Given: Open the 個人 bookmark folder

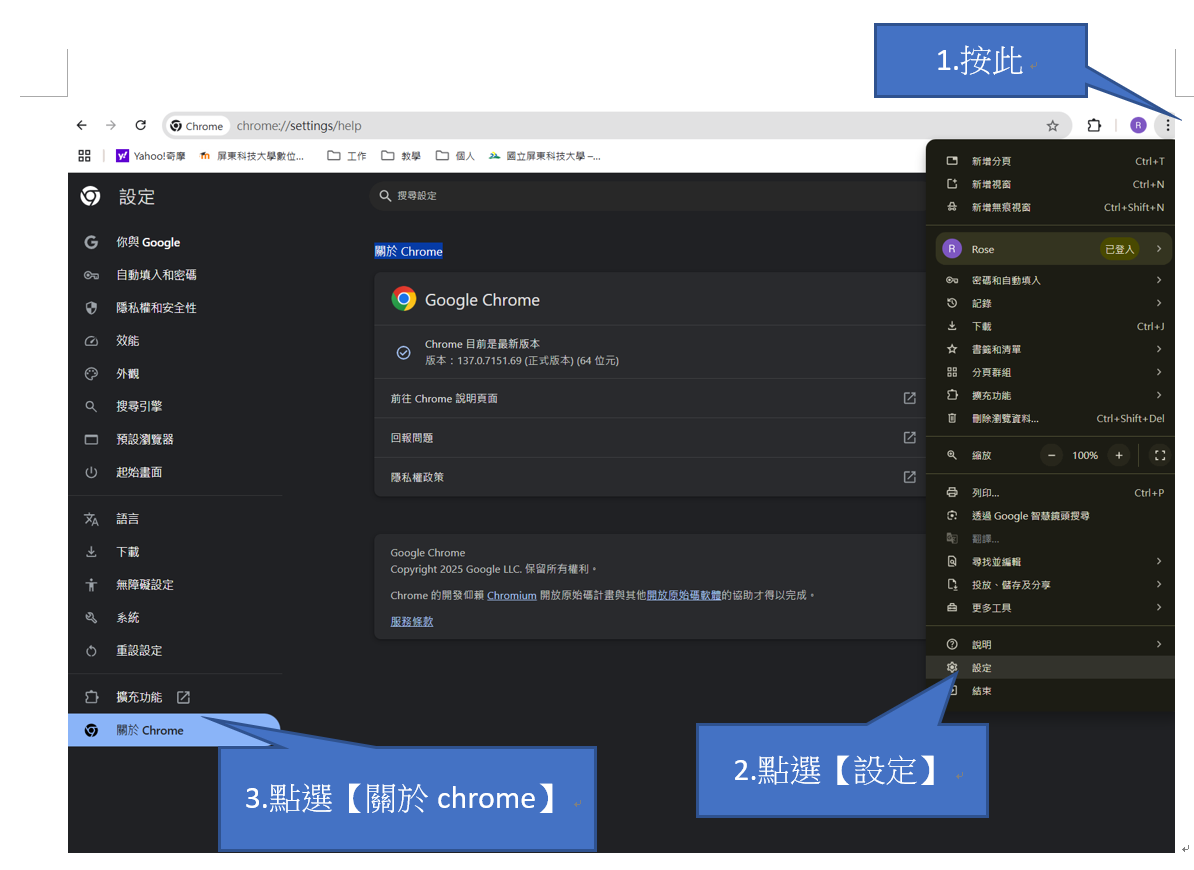Looking at the screenshot, I should (x=455, y=156).
